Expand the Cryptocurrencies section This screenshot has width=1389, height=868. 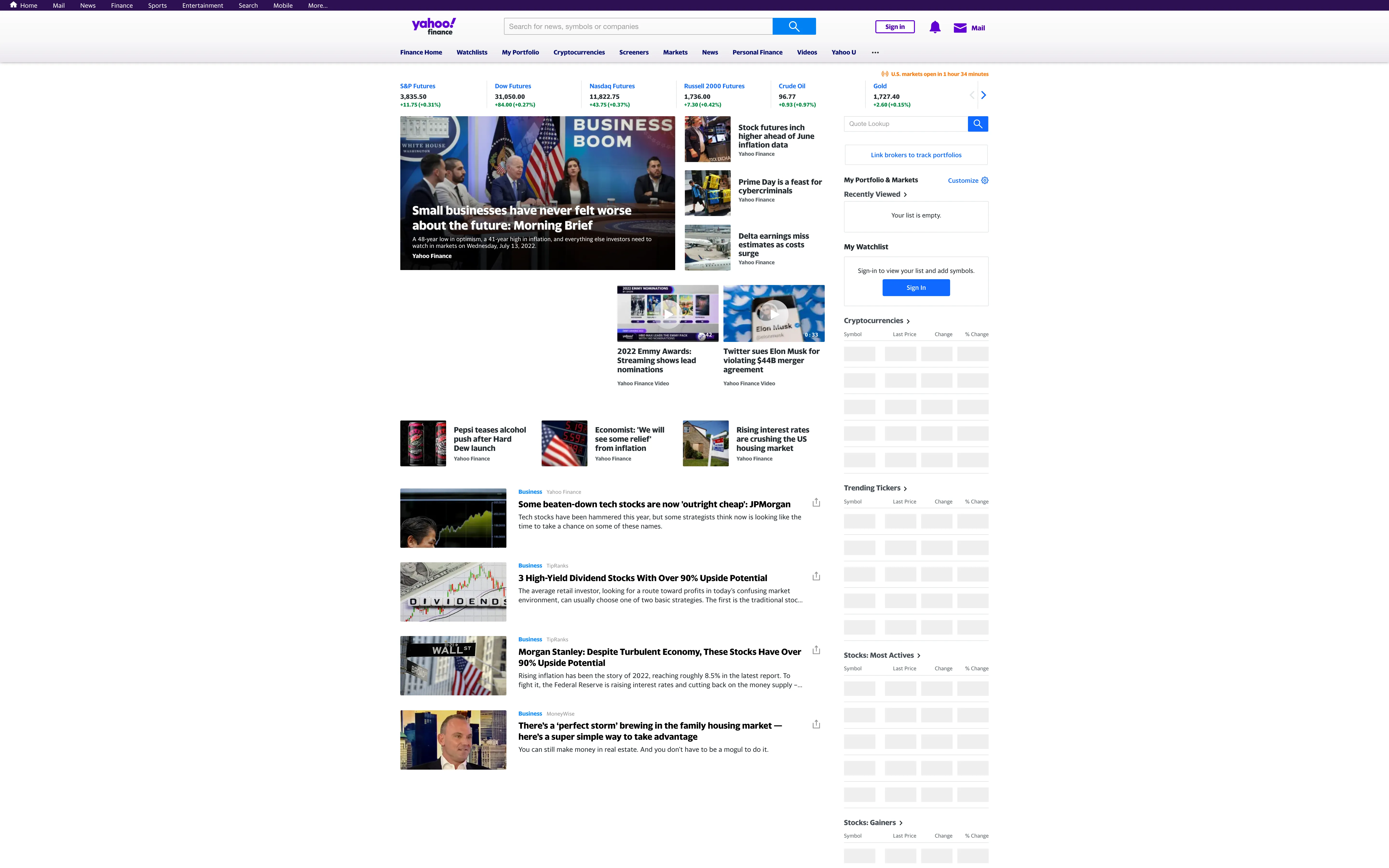click(909, 321)
